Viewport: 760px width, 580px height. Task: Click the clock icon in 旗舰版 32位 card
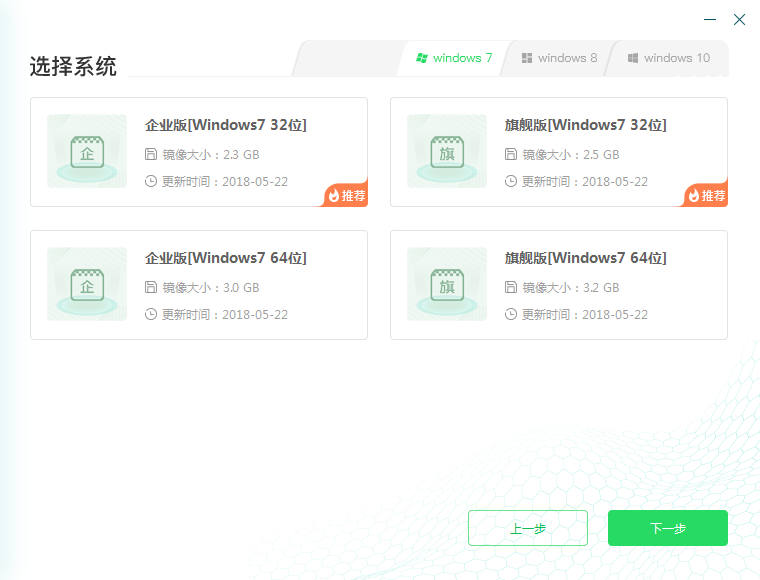coord(511,181)
